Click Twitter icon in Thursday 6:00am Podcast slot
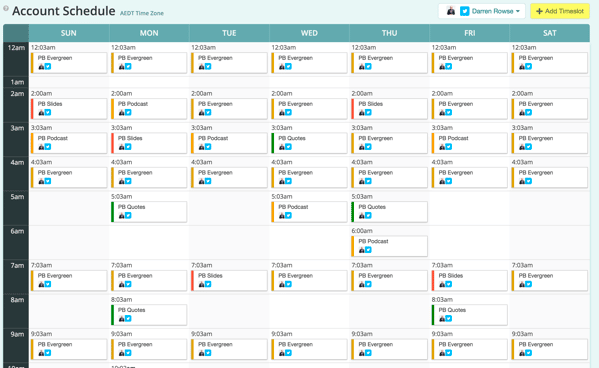This screenshot has height=368, width=599. pos(368,250)
